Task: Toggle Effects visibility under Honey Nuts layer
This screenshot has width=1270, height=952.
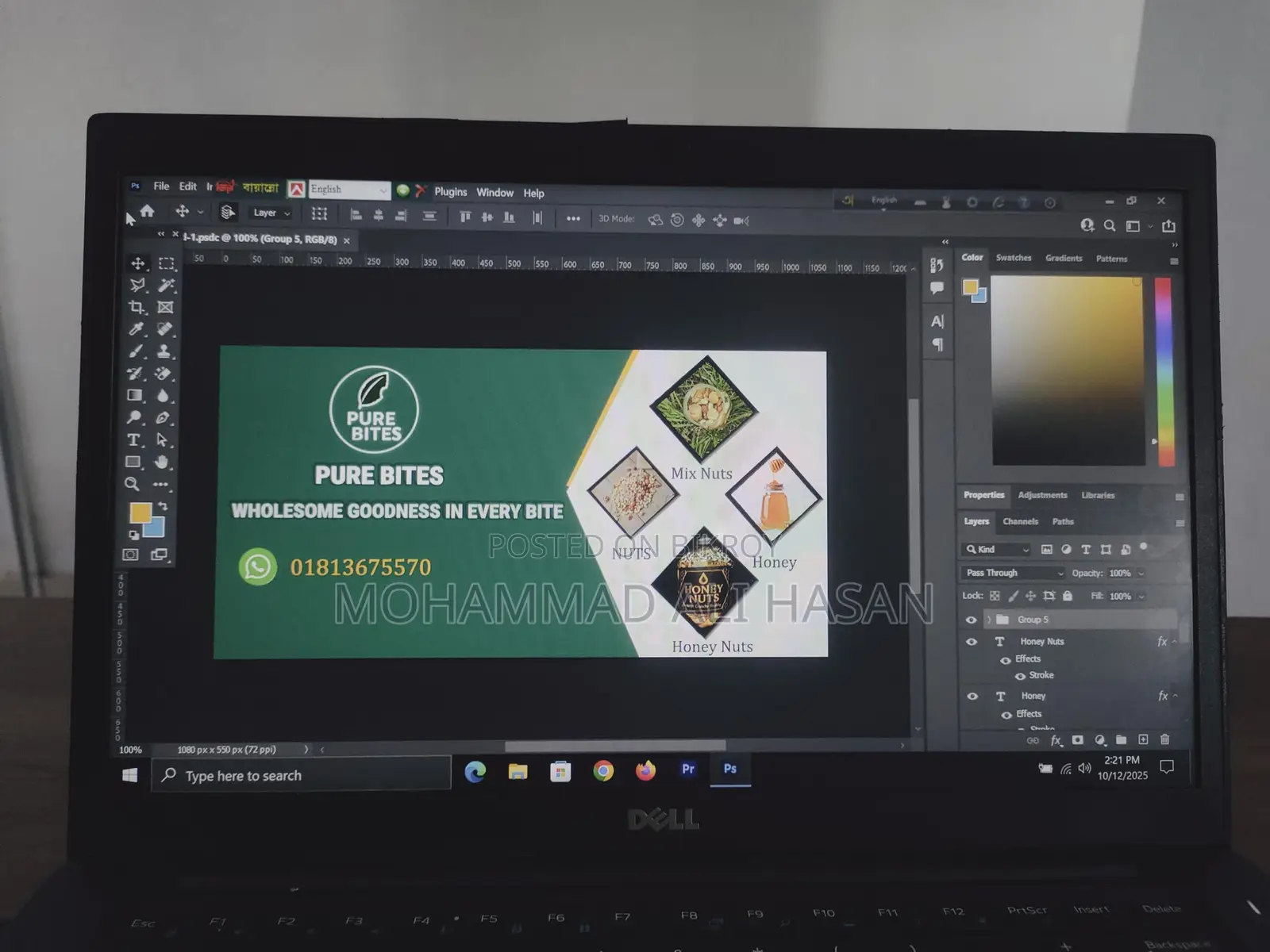Action: click(1006, 660)
